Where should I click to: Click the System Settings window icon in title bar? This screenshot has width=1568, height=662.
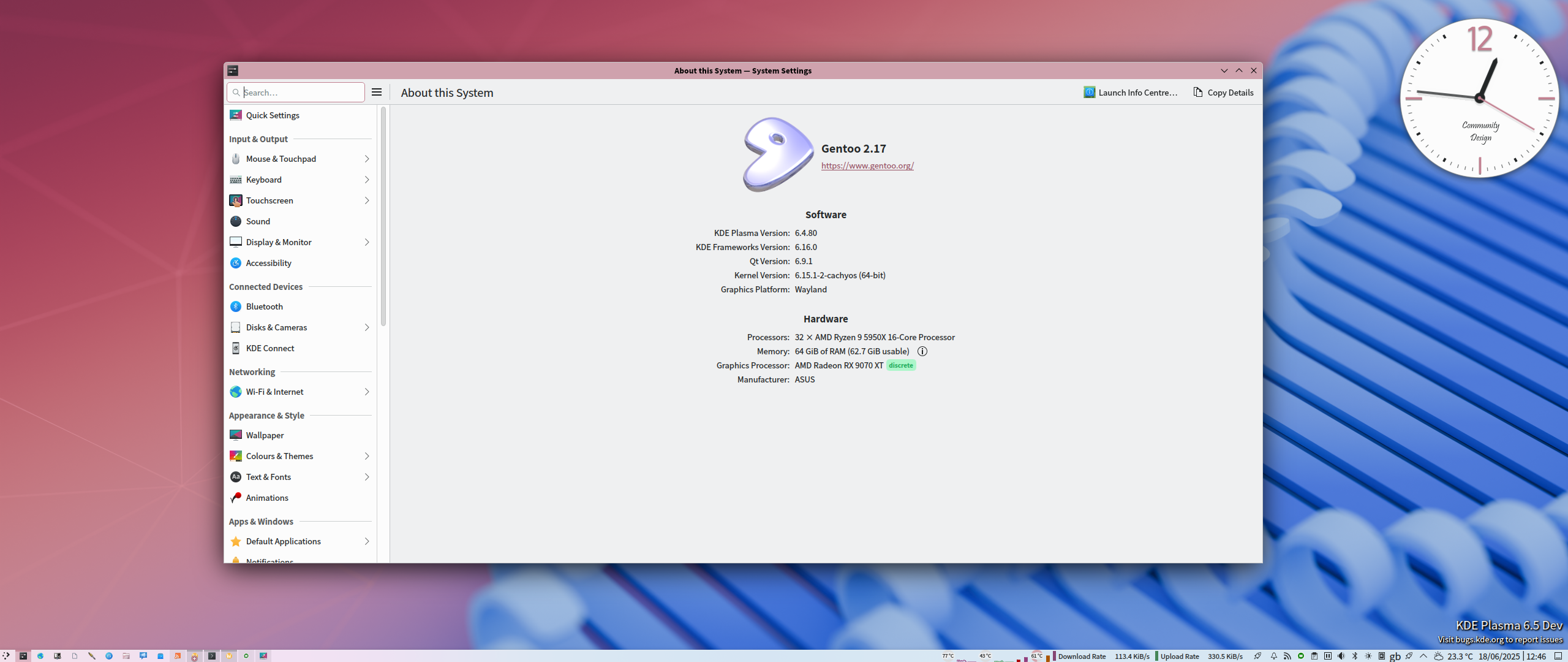(x=233, y=70)
